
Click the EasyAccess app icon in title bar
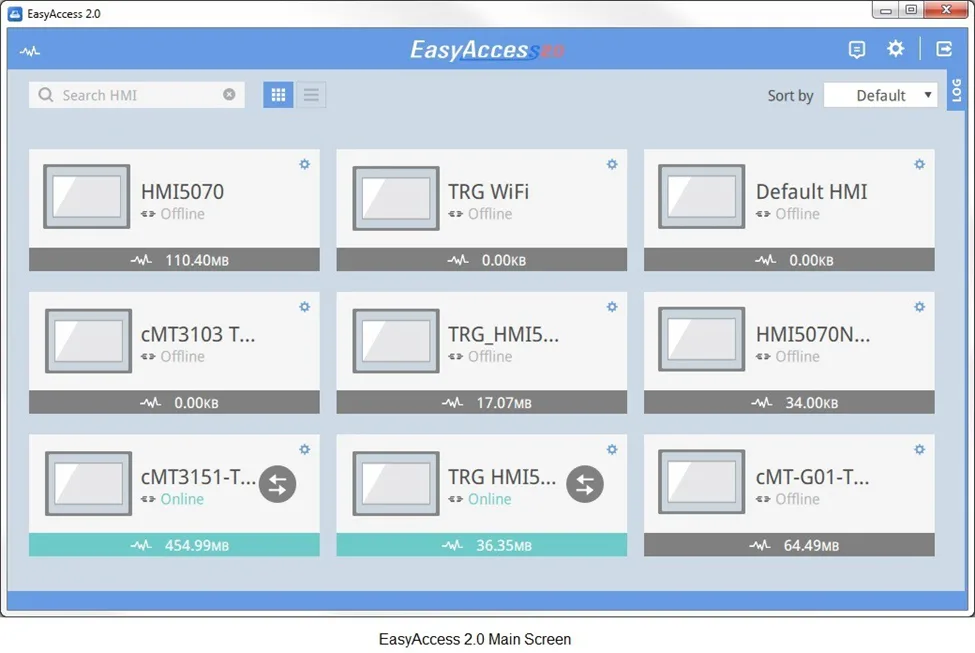[x=15, y=14]
